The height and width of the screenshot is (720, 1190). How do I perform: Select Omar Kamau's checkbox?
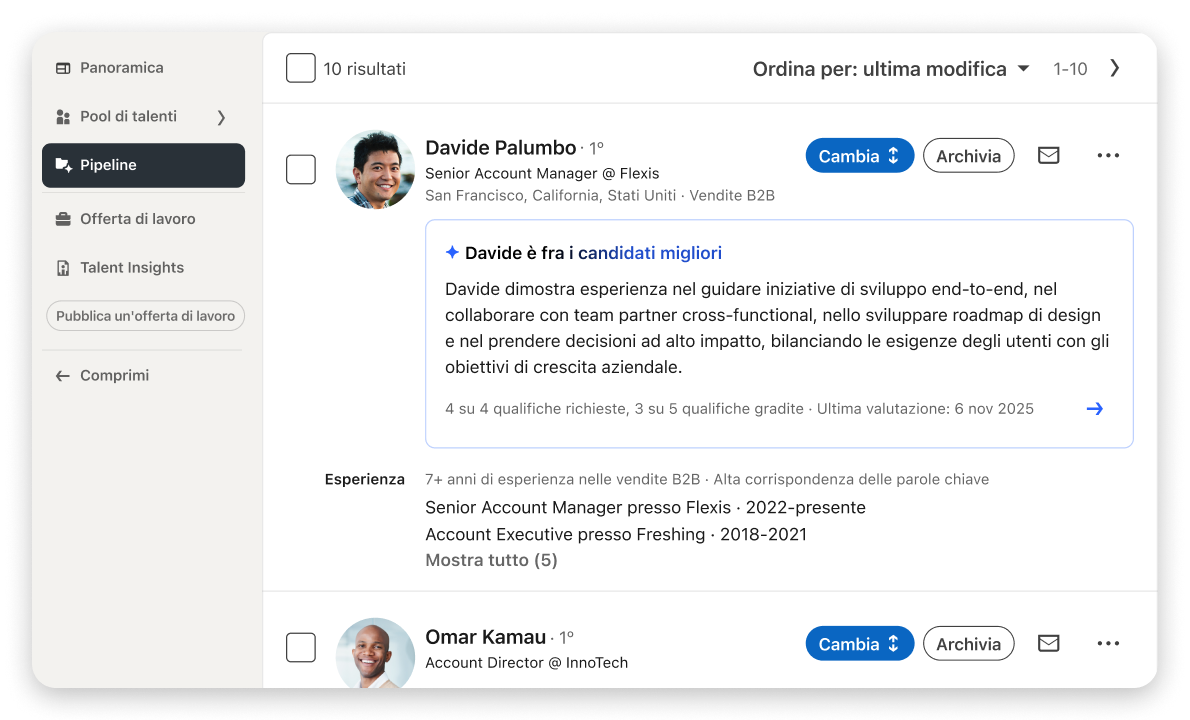click(x=301, y=647)
